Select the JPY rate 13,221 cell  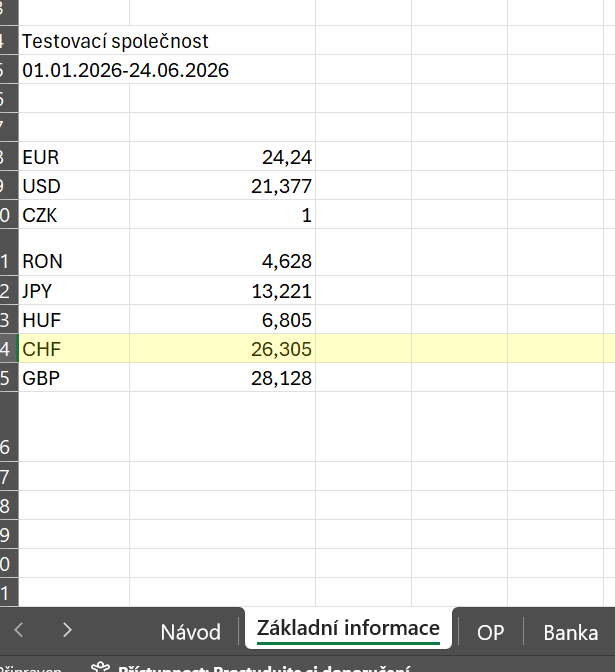[222, 291]
